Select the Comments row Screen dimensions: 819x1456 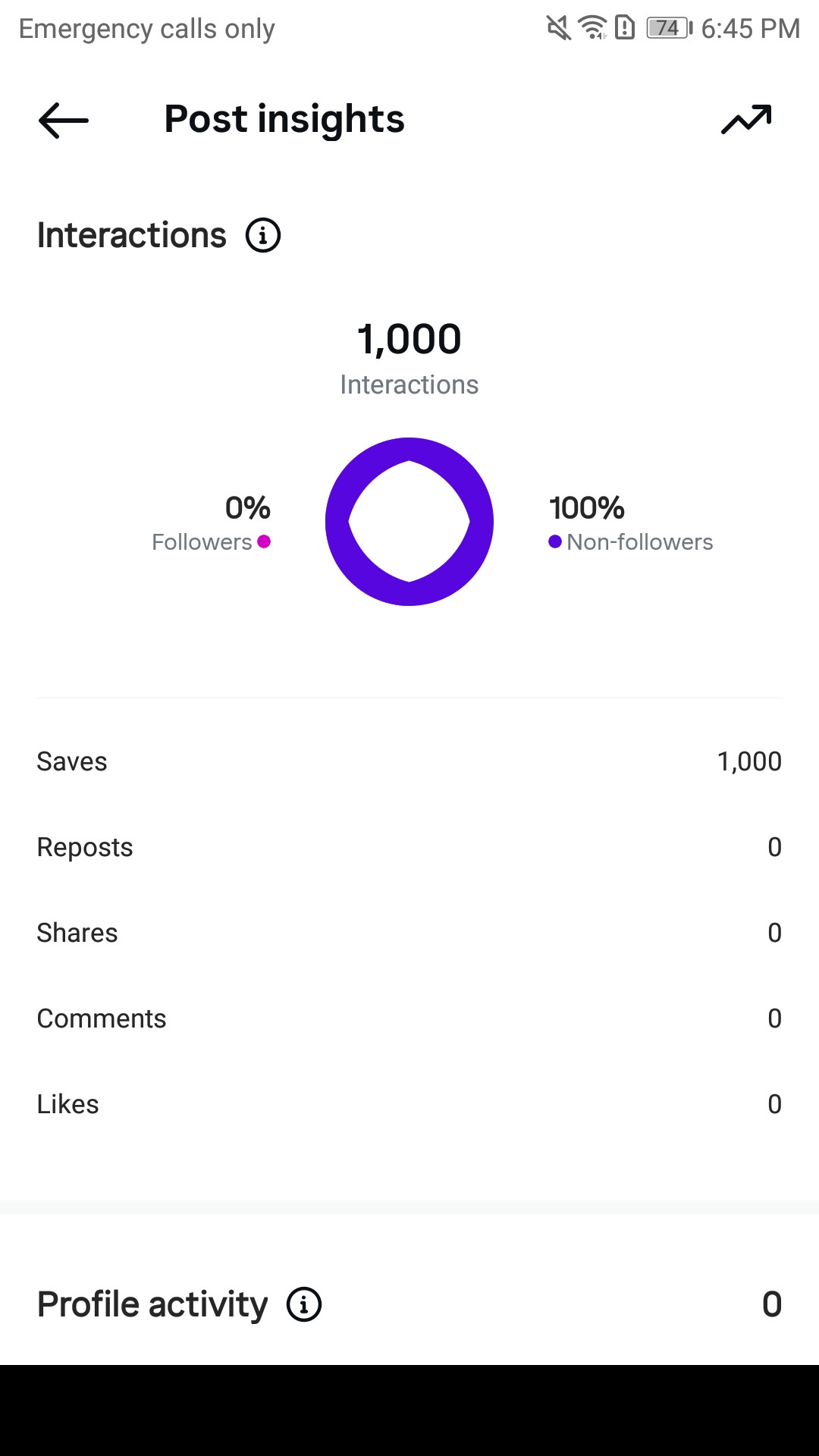[409, 1018]
